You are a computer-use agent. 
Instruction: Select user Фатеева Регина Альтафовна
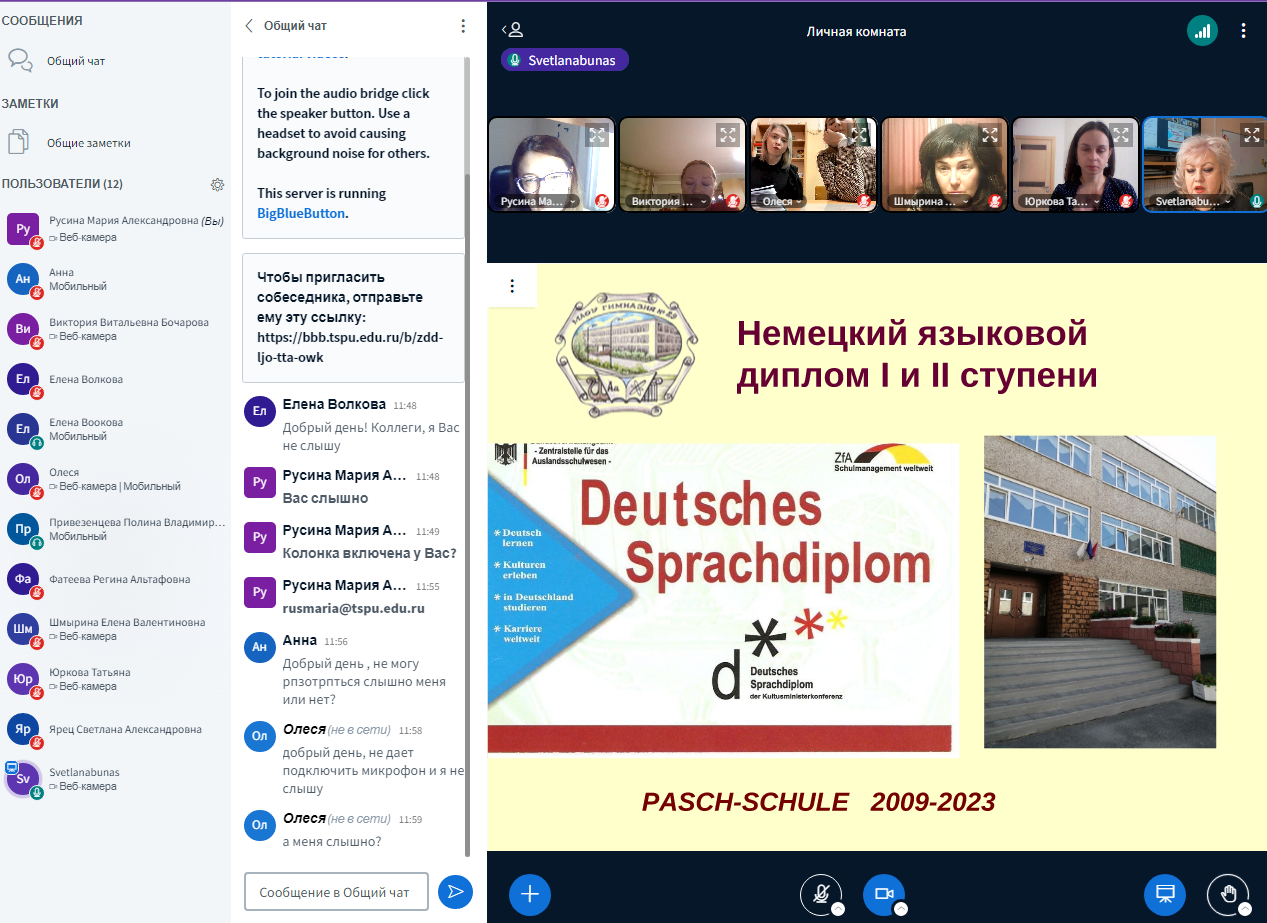coord(115,579)
